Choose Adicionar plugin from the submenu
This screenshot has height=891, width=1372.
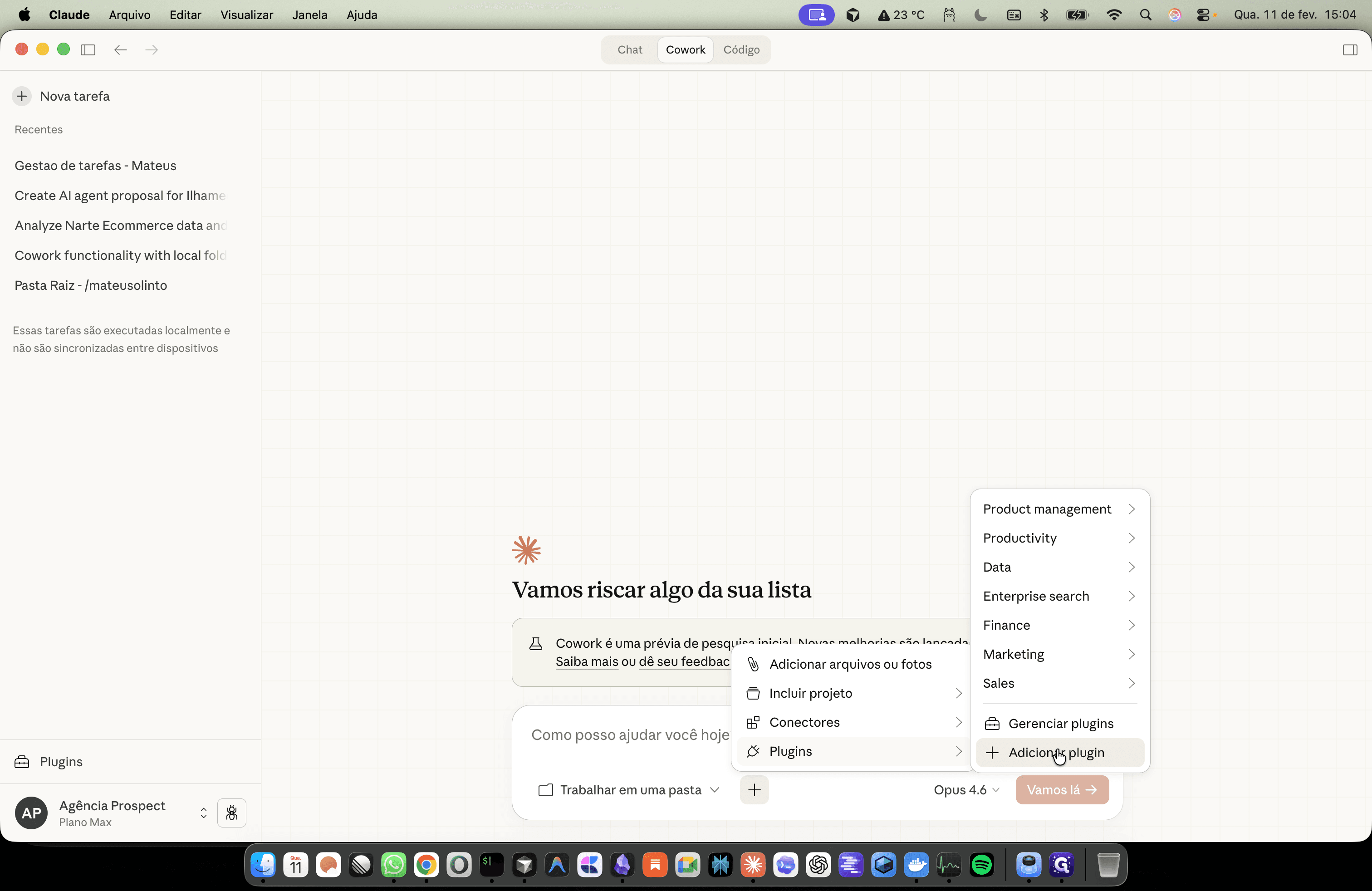pos(1059,753)
